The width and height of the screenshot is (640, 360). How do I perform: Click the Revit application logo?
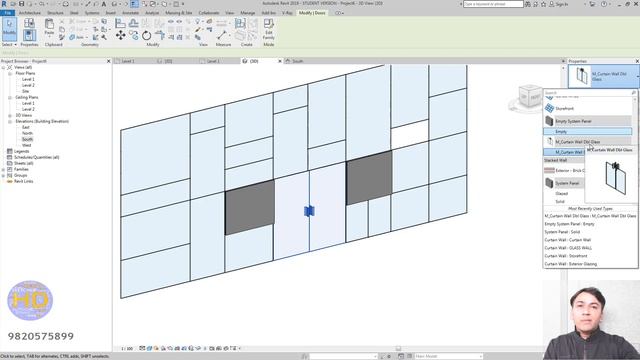(x=4, y=4)
